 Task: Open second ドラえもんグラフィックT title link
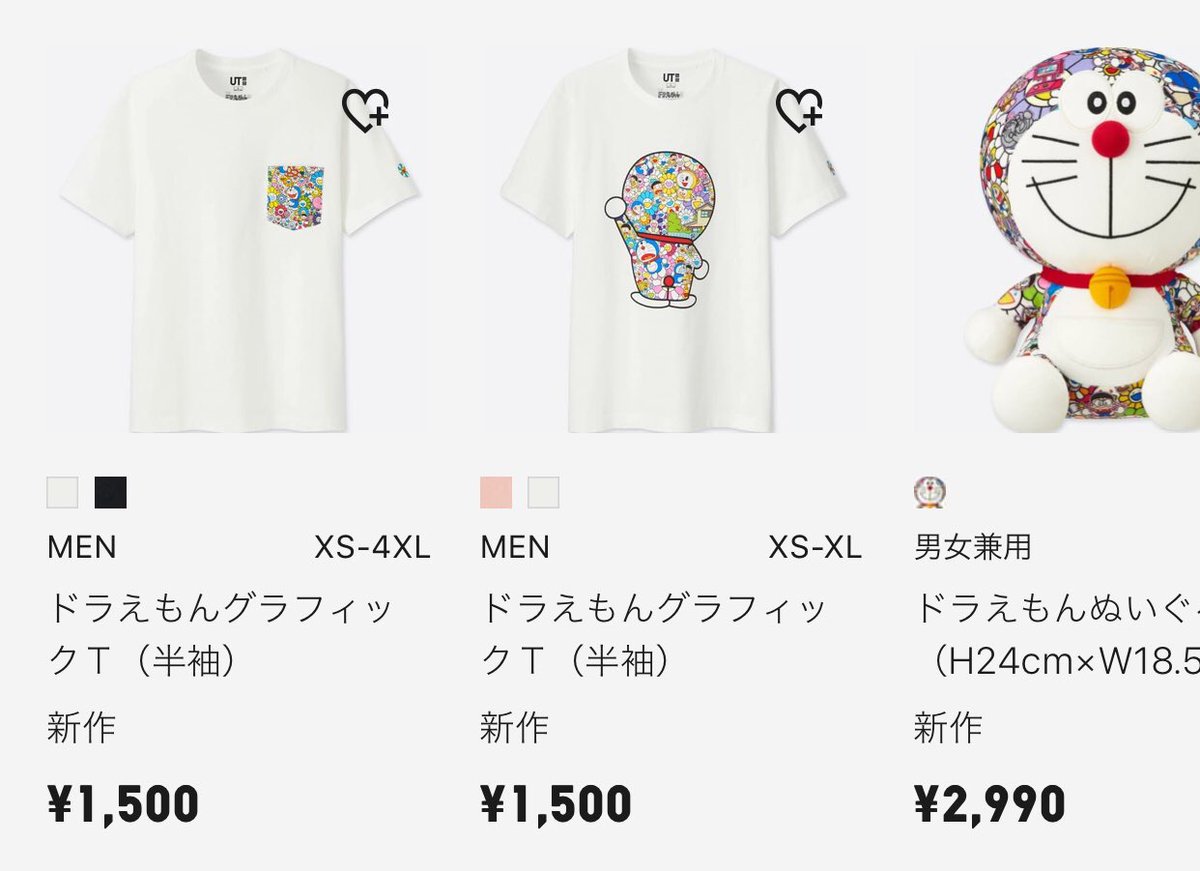[654, 634]
